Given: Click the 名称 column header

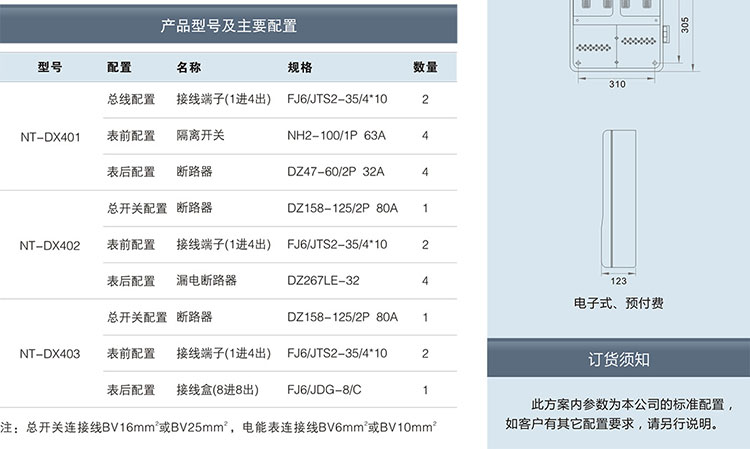Looking at the screenshot, I should pyautogui.click(x=188, y=68).
